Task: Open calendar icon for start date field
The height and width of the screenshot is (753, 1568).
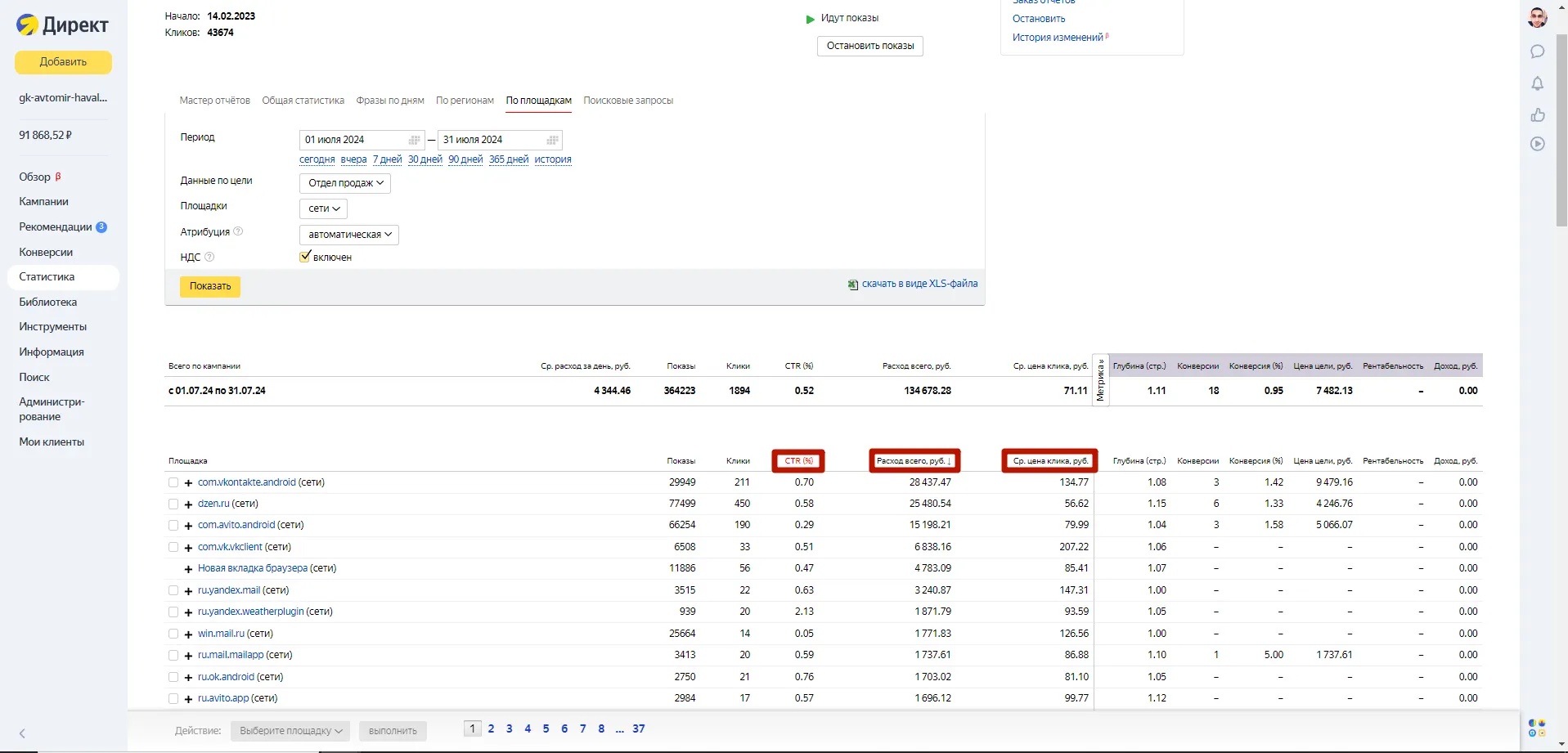Action: (414, 140)
